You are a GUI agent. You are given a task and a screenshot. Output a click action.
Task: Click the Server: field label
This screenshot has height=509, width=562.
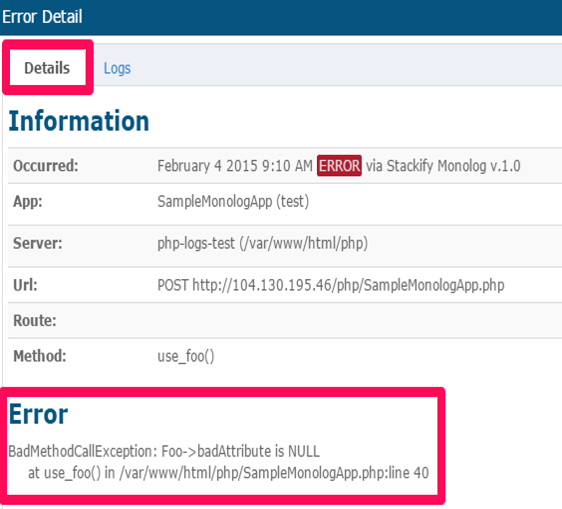(x=38, y=243)
